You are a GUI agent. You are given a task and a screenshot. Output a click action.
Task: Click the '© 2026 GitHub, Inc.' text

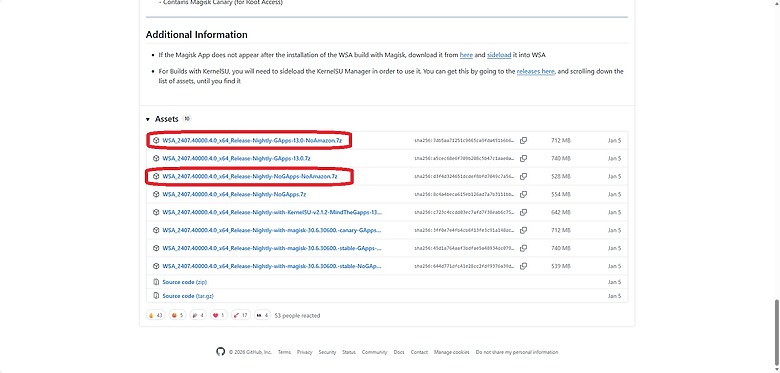[250, 352]
